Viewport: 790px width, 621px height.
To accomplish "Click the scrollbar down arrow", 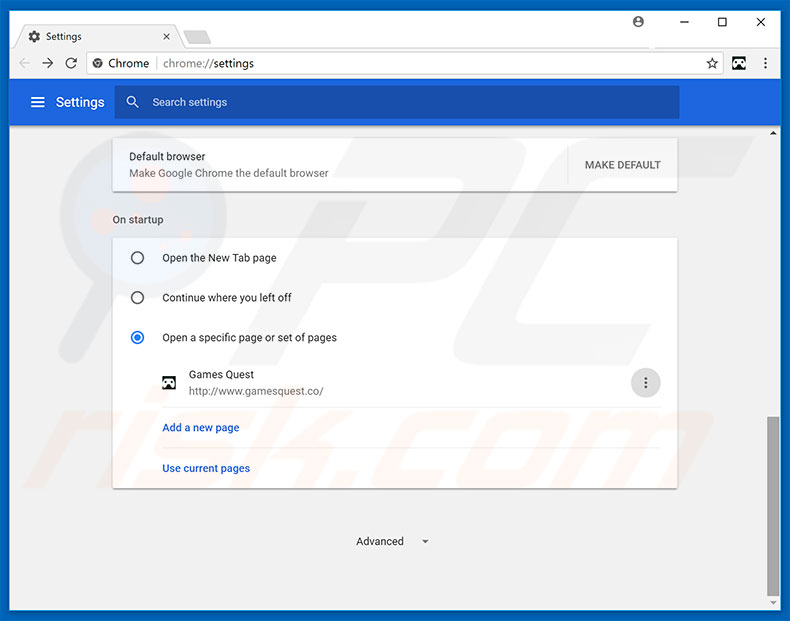I will pos(773,603).
